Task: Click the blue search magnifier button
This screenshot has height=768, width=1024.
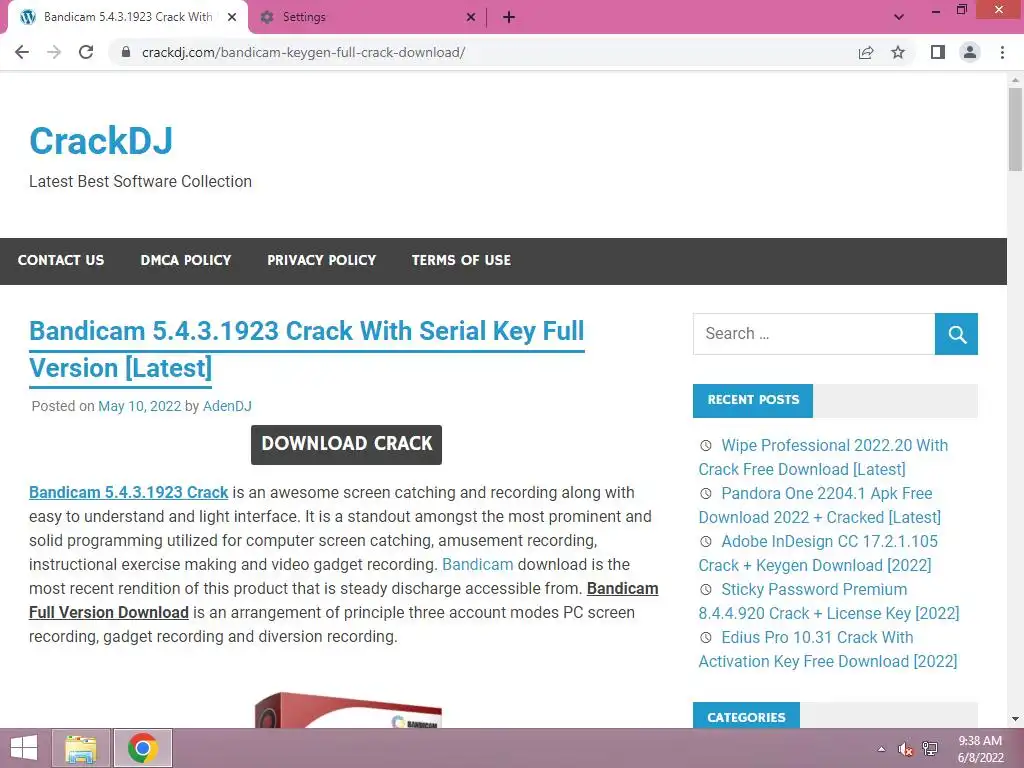Action: click(956, 334)
